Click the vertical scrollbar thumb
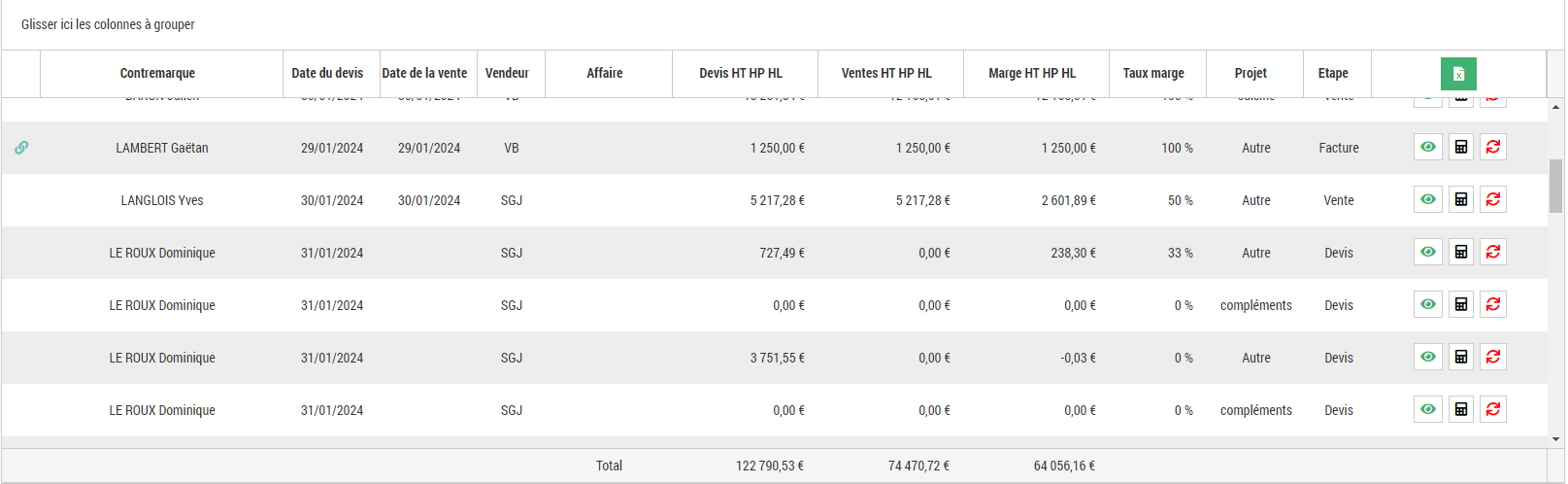1568x484 pixels. [1555, 185]
